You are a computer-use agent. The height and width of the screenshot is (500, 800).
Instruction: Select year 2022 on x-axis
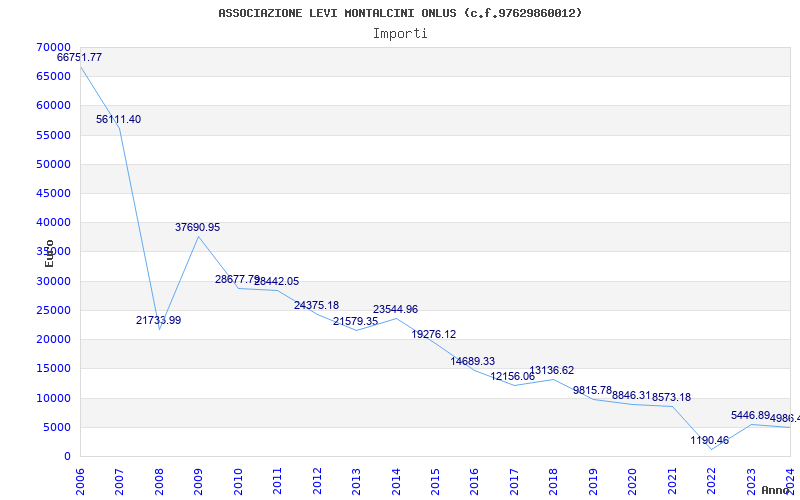[711, 481]
